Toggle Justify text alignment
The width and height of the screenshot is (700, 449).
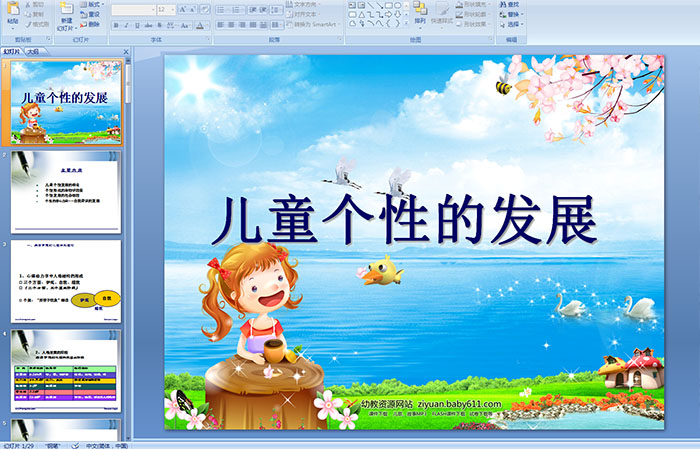(253, 25)
